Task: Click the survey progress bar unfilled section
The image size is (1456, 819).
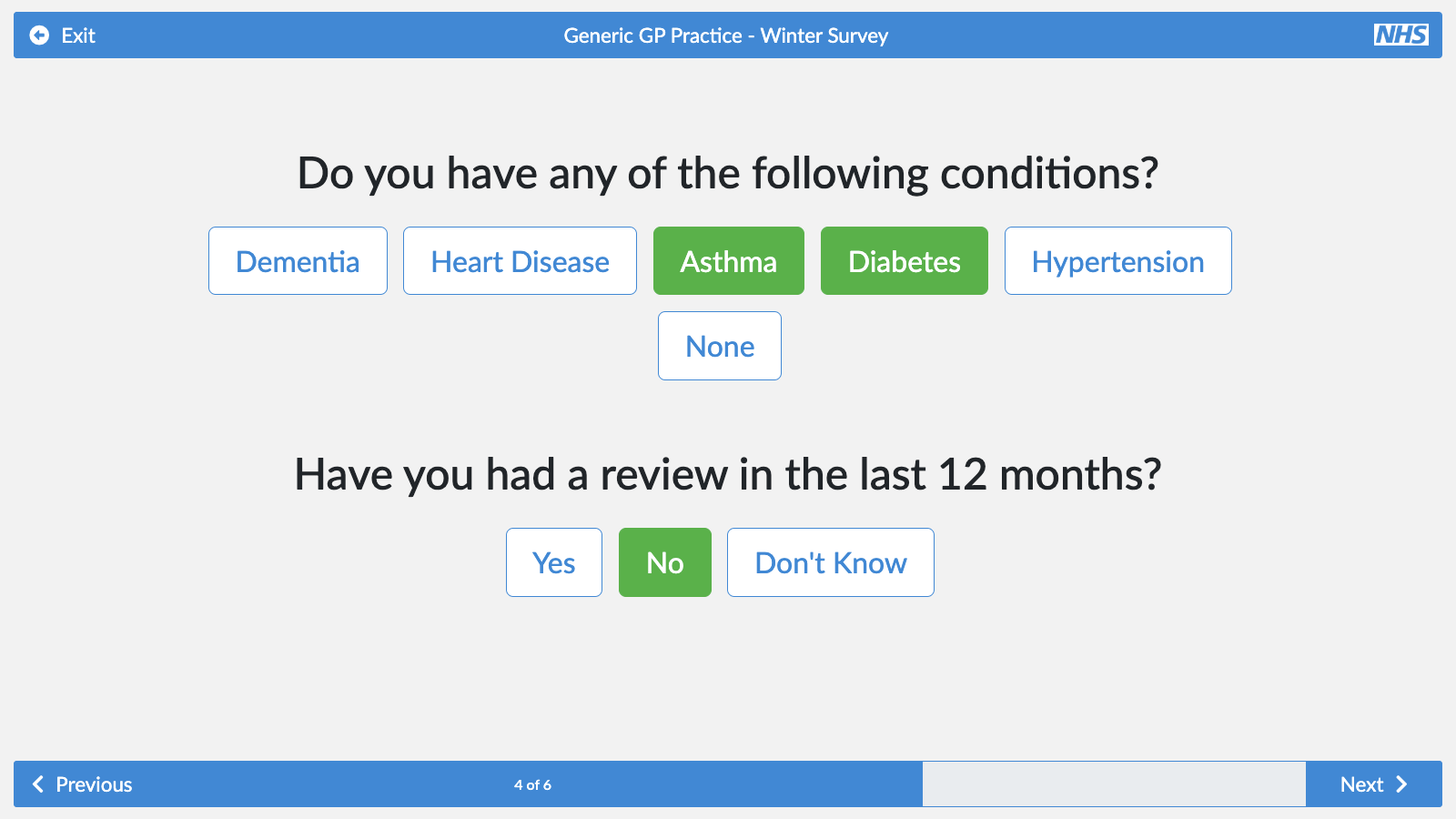Action: coord(1114,784)
